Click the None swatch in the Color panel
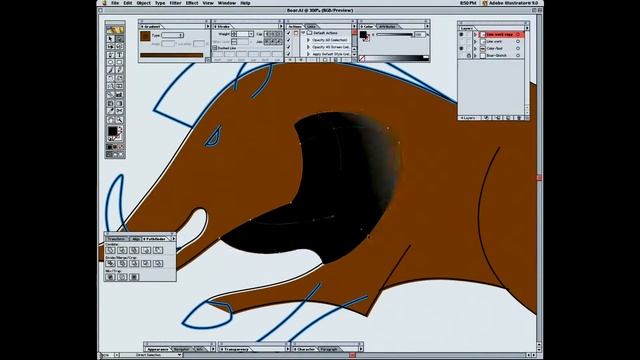Screen dimensions: 640x360 coord(362,59)
